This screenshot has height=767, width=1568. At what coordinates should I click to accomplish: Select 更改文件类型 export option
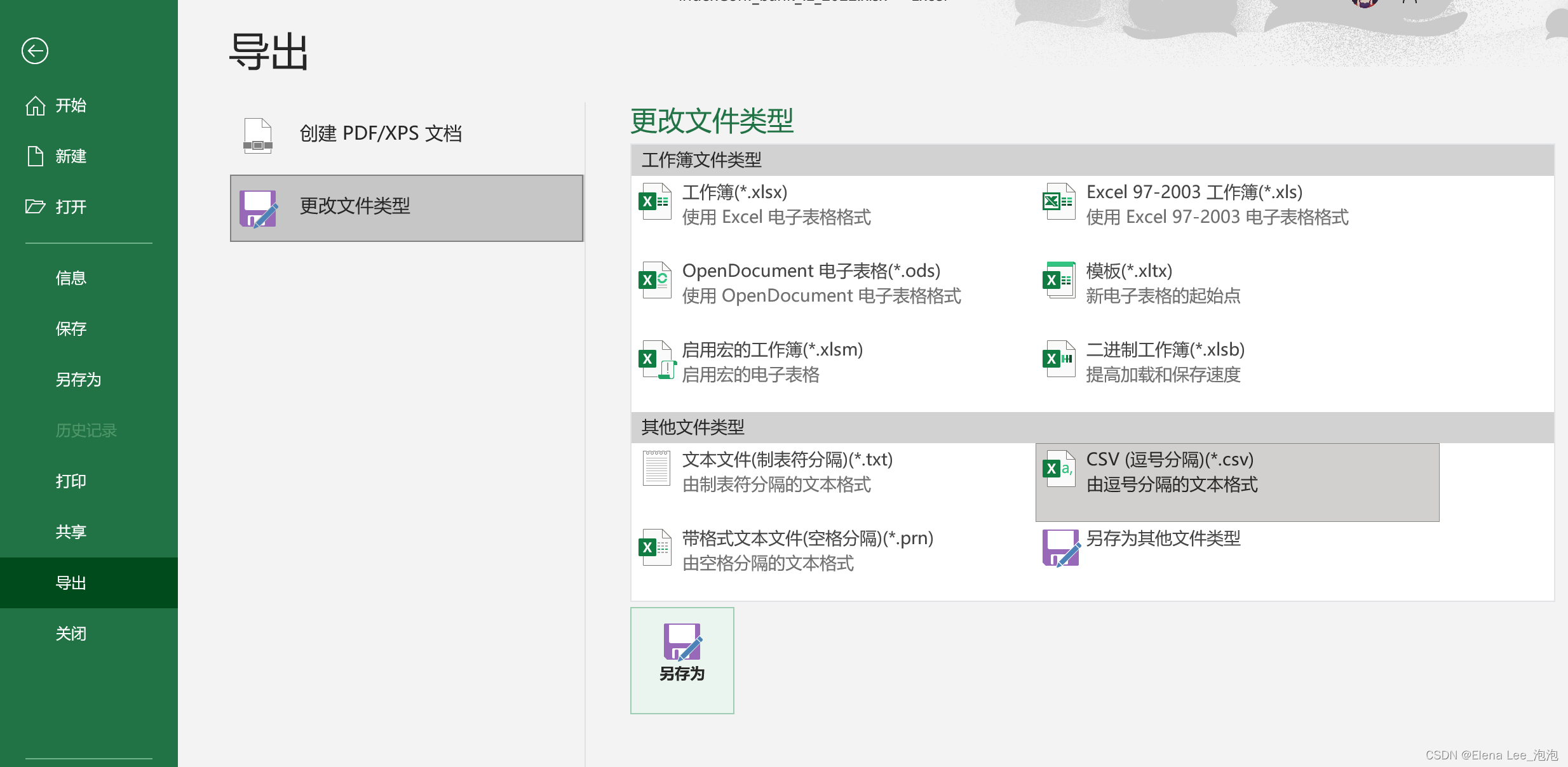pos(407,208)
